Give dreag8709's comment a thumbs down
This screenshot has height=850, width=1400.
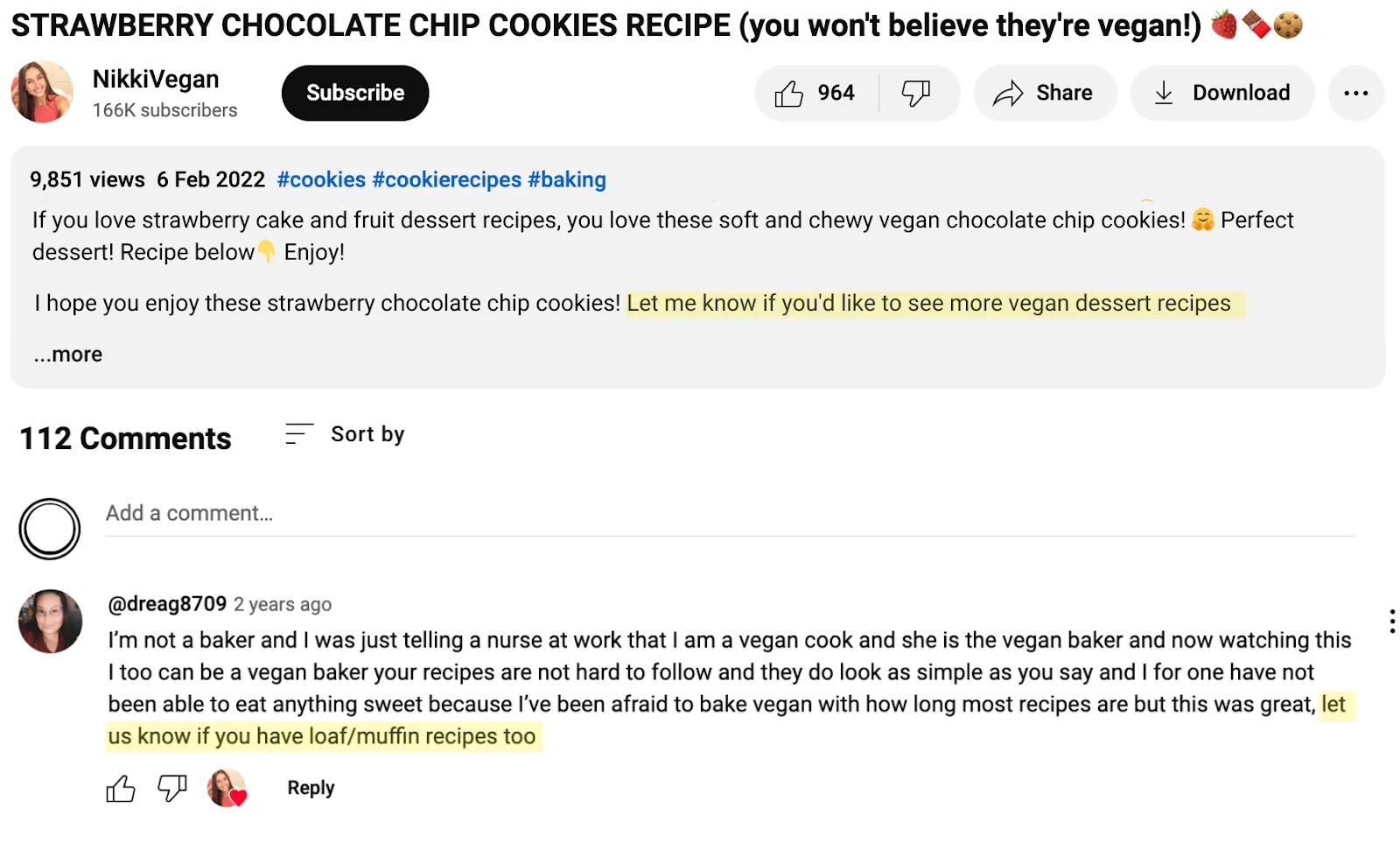[x=171, y=788]
